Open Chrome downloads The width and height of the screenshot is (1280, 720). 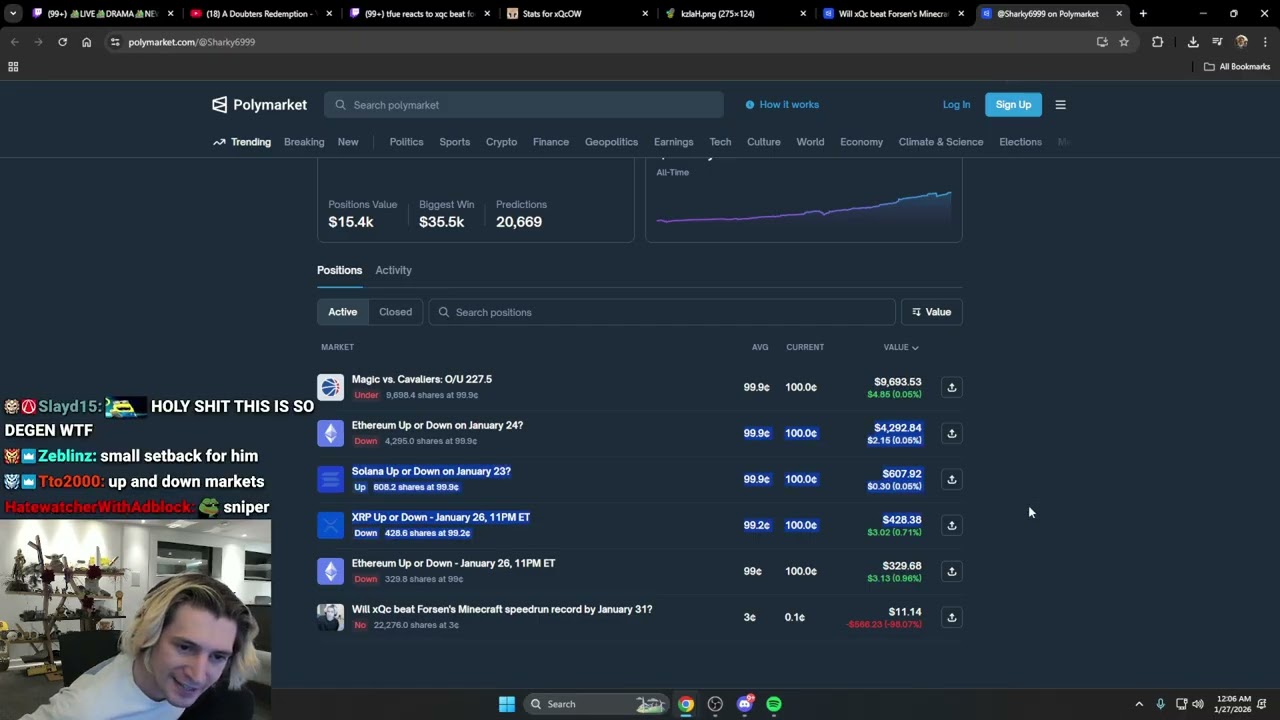point(1193,42)
